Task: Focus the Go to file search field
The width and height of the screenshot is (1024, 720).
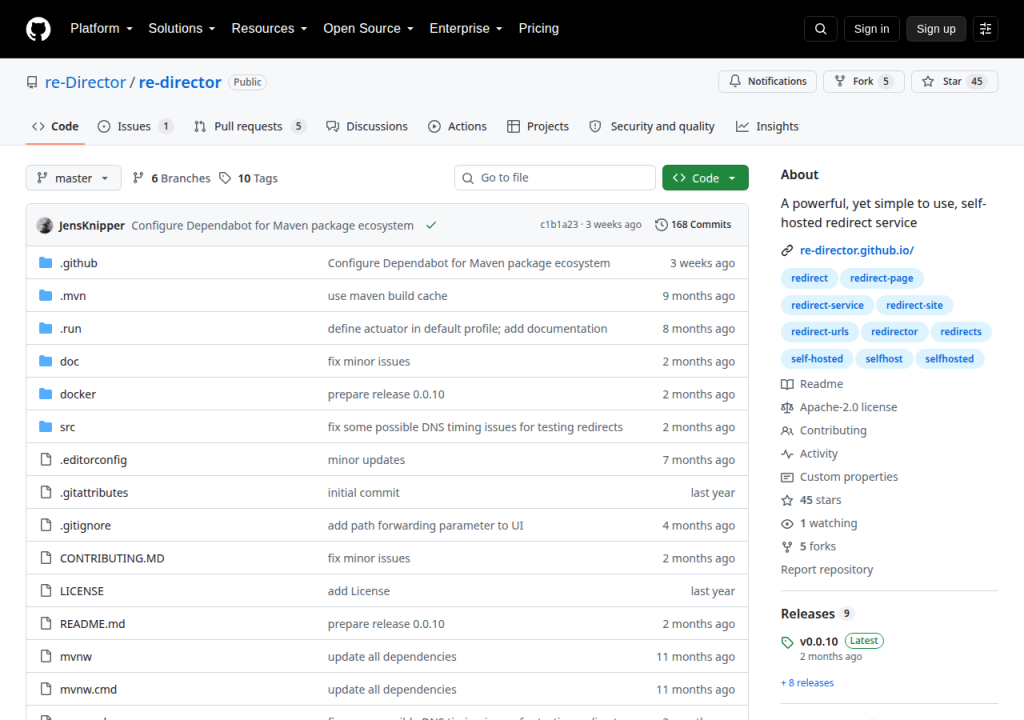Action: [554, 178]
